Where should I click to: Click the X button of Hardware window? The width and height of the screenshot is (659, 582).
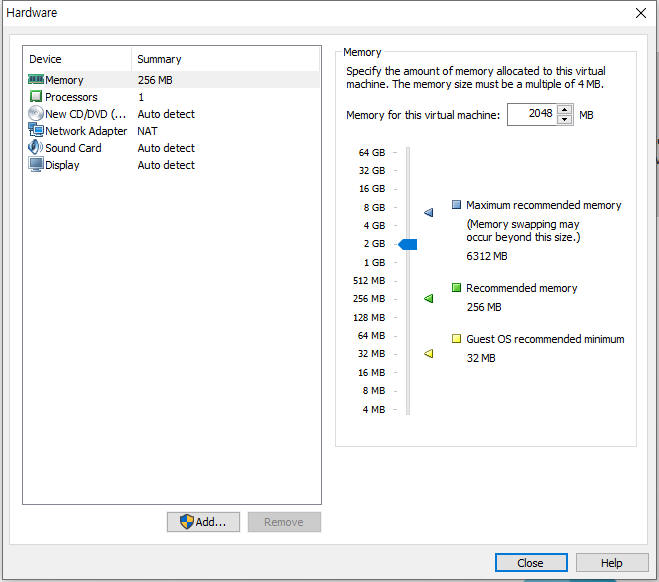point(641,13)
